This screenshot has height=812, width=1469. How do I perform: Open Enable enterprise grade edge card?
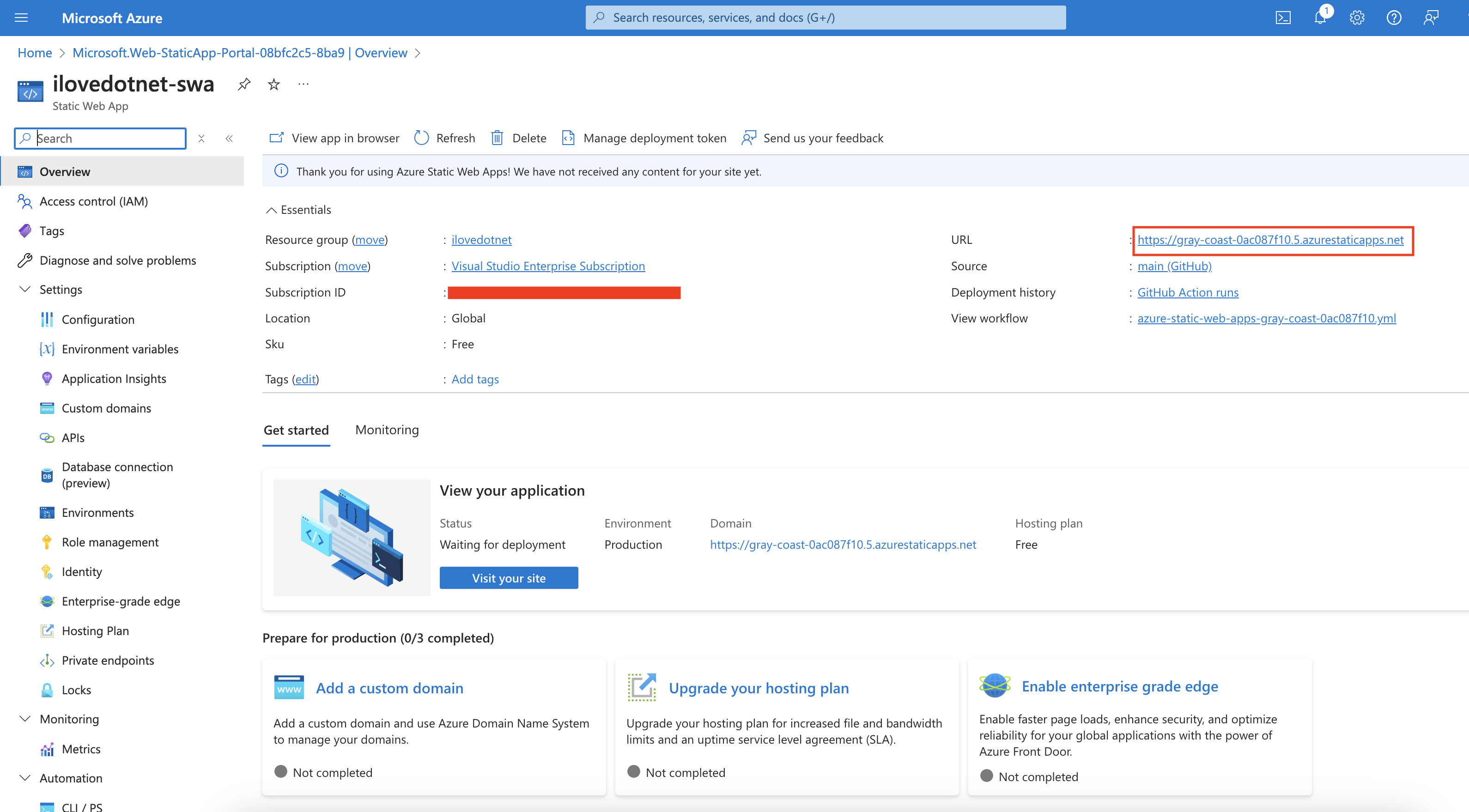(1119, 686)
